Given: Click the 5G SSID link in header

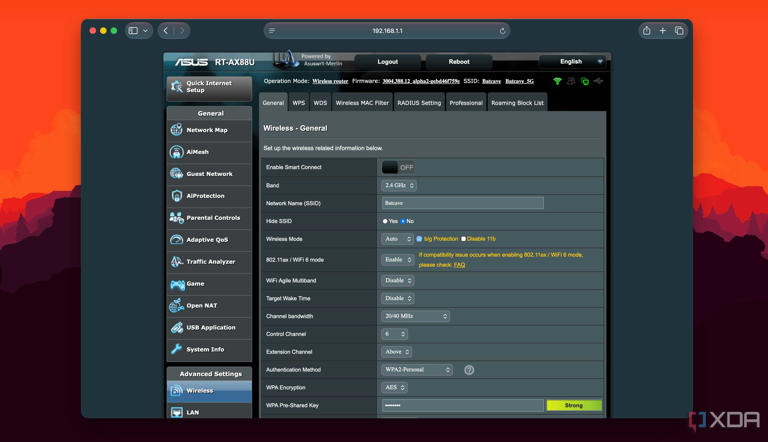Looking at the screenshot, I should [520, 81].
